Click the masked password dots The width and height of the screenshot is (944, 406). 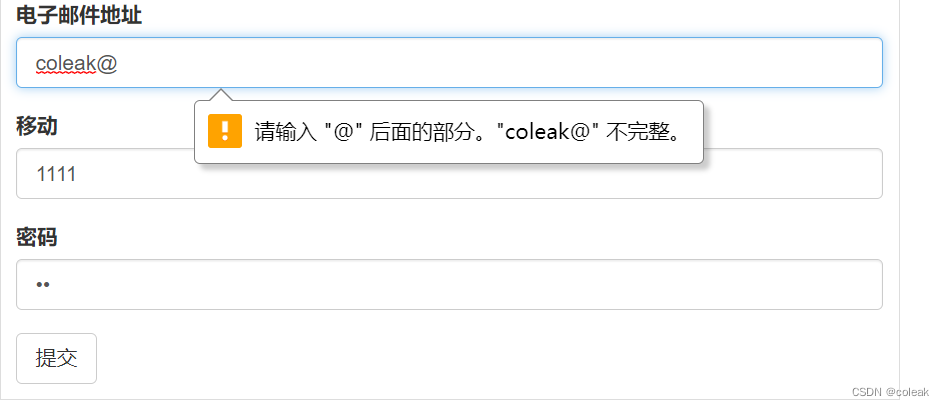pyautogui.click(x=43, y=285)
